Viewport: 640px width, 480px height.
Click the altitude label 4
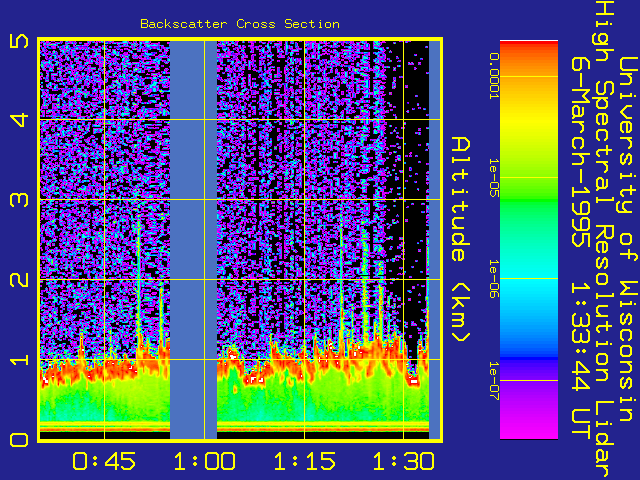(x=19, y=120)
